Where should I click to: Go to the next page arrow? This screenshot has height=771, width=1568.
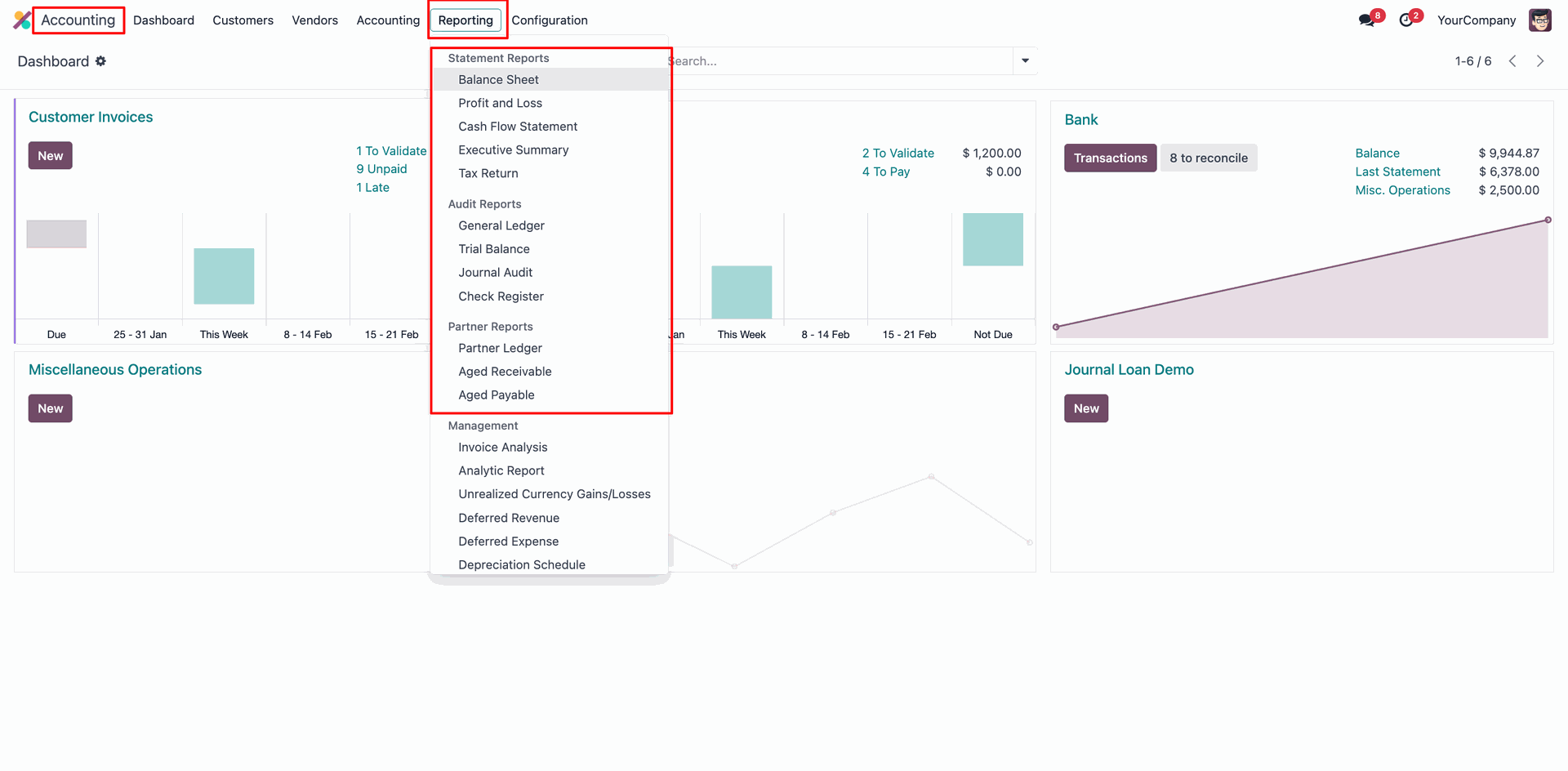pyautogui.click(x=1540, y=61)
